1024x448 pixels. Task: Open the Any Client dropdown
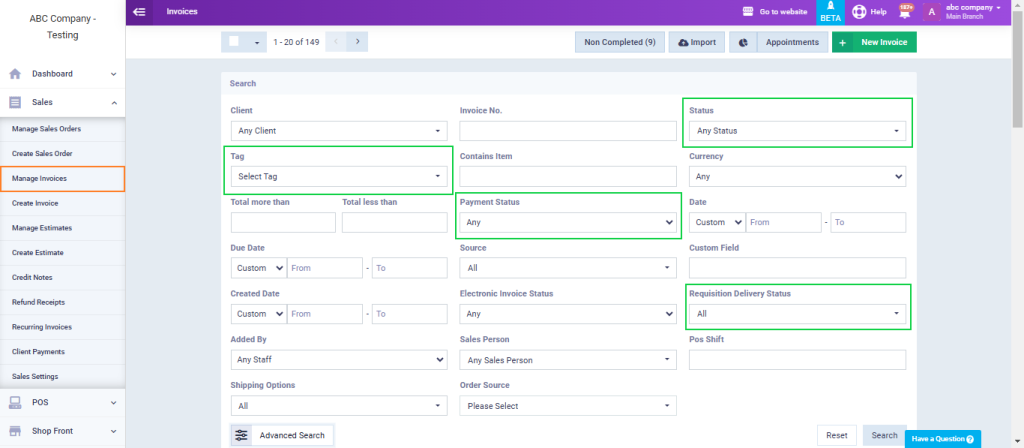pos(339,131)
